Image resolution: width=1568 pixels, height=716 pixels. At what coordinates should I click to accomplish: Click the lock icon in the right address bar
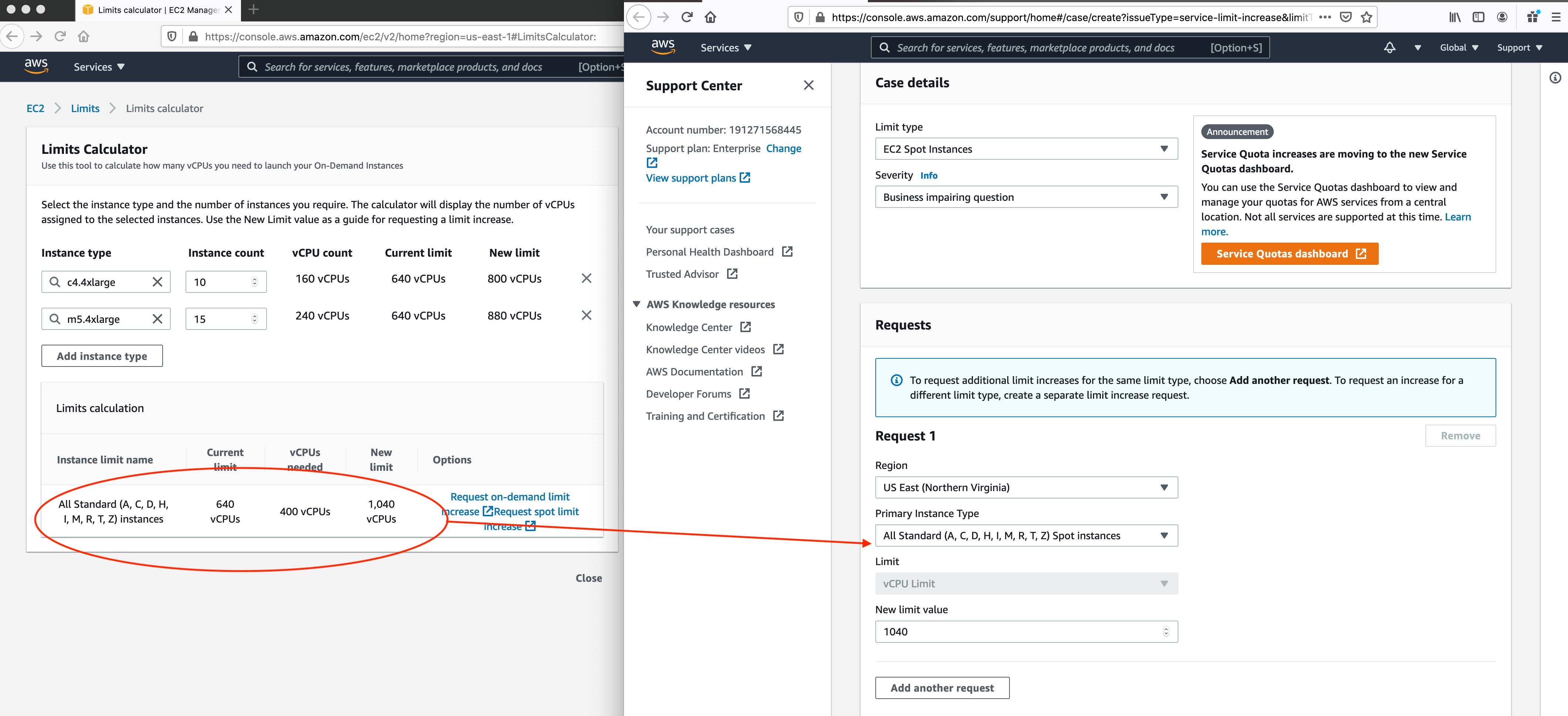click(x=820, y=17)
